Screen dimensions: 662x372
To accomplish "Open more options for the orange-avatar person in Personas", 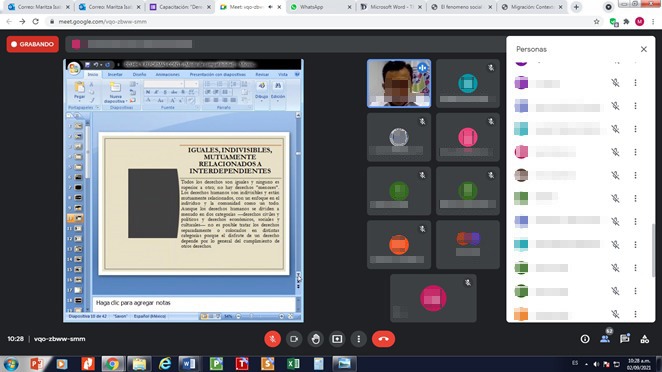I will coord(635,314).
